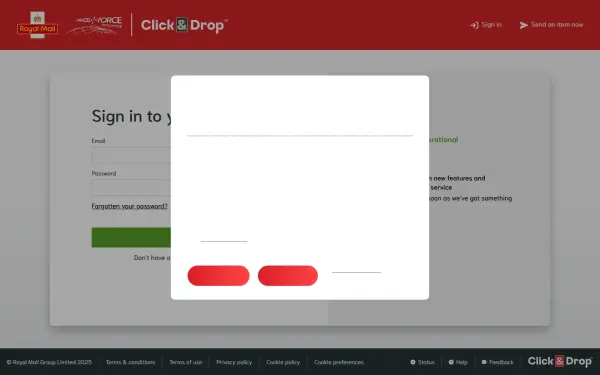Click the "Don't have a" text
The image size is (600, 375).
click(152, 258)
